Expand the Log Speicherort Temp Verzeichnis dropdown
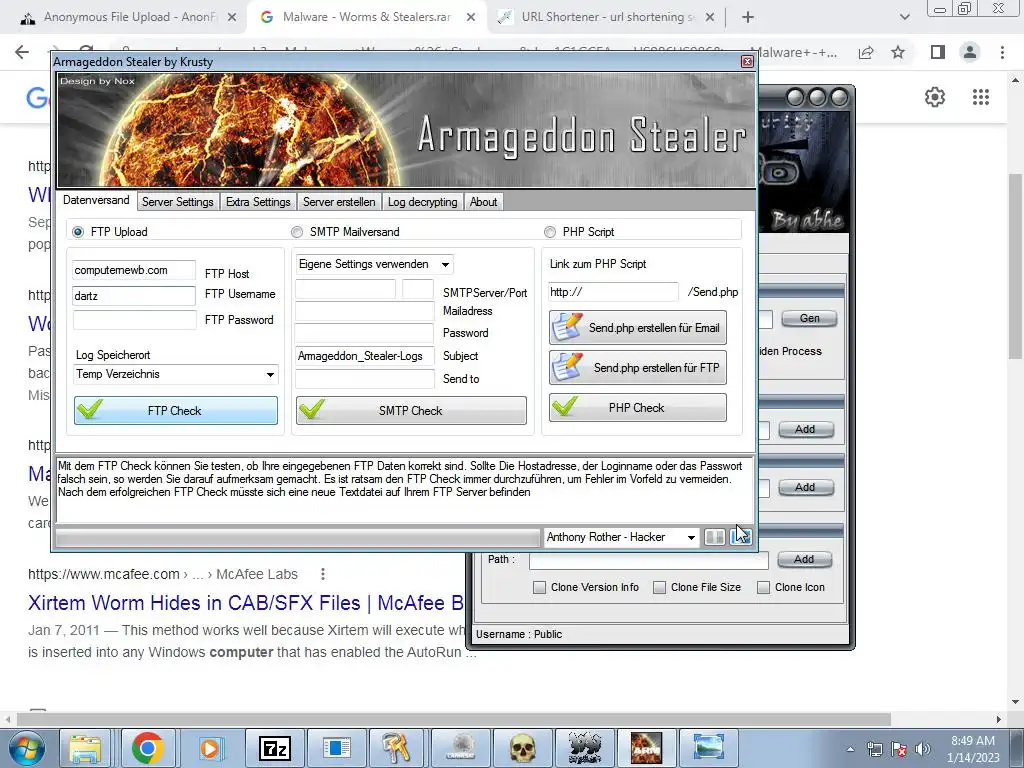 [175, 374]
